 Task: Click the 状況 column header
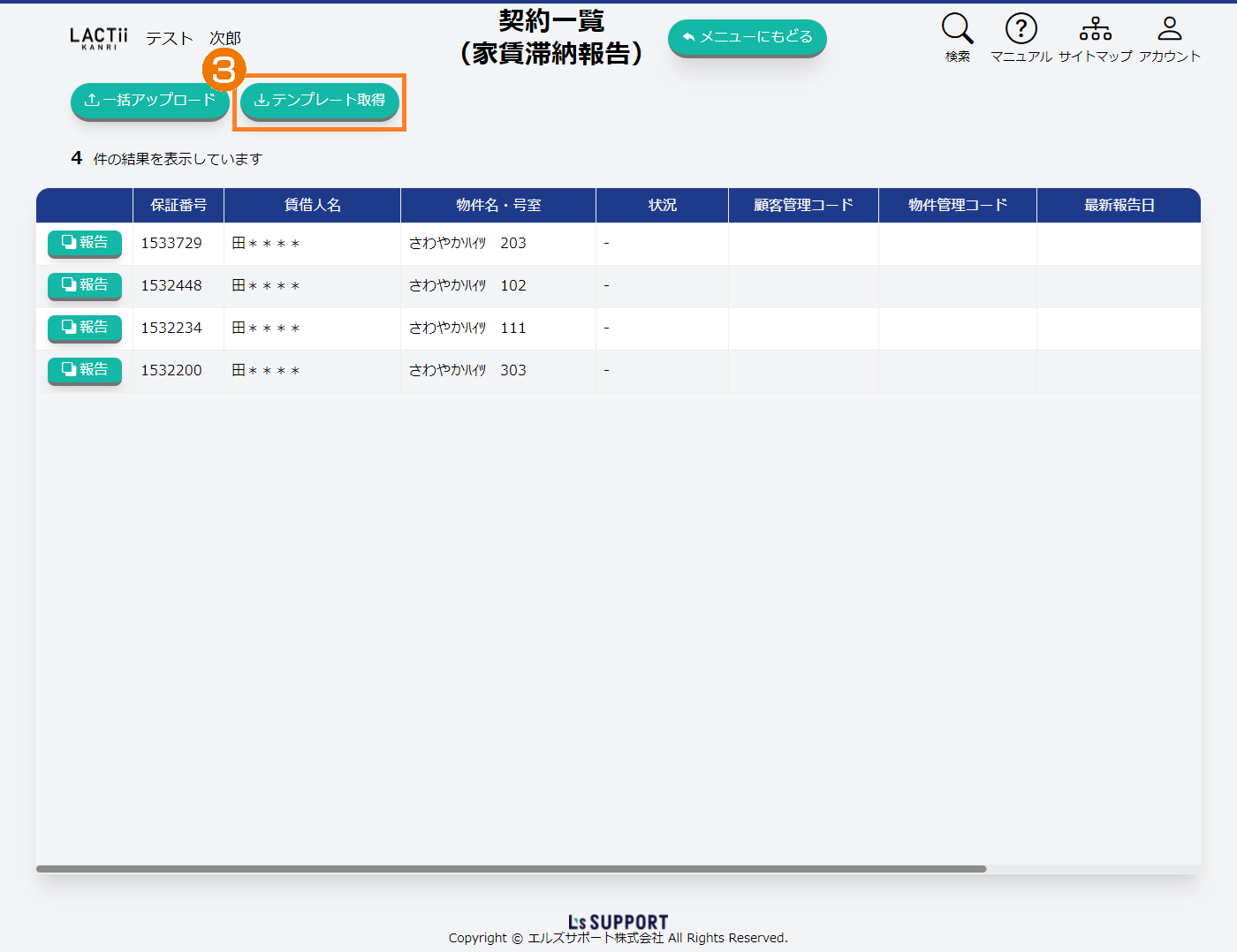(x=662, y=205)
